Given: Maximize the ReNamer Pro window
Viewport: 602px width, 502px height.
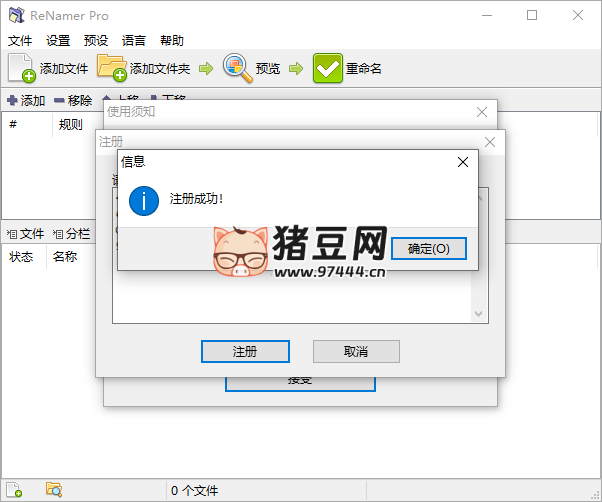Looking at the screenshot, I should click(x=532, y=15).
